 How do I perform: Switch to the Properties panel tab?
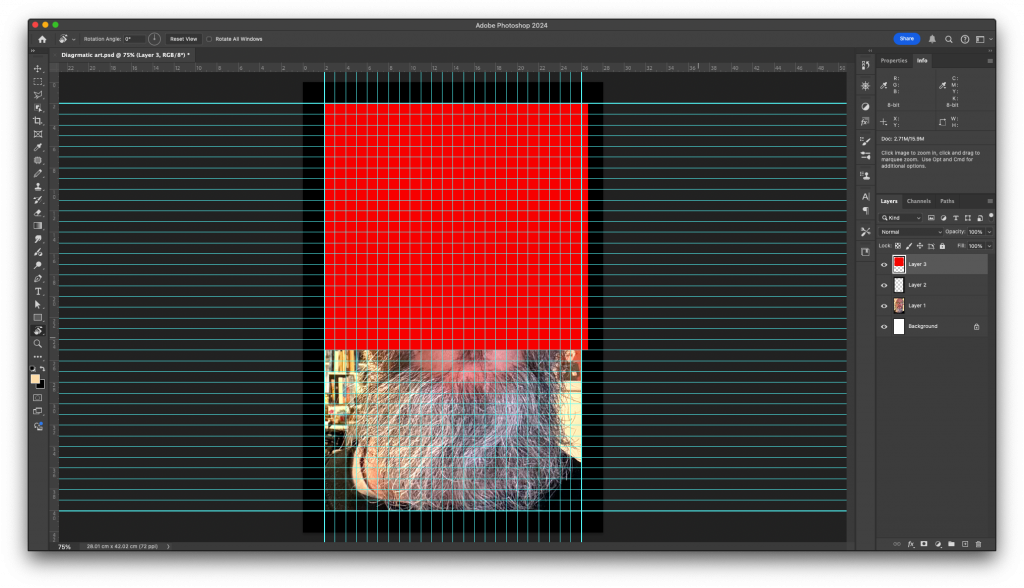[x=893, y=60]
